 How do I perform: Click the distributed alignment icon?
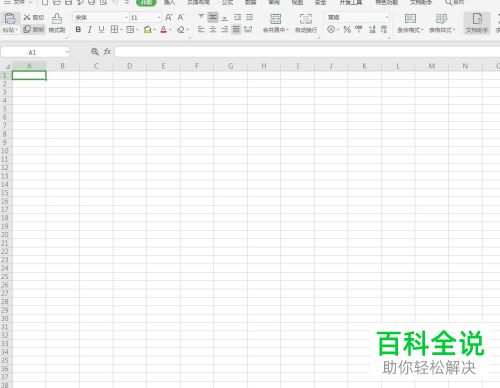click(248, 29)
